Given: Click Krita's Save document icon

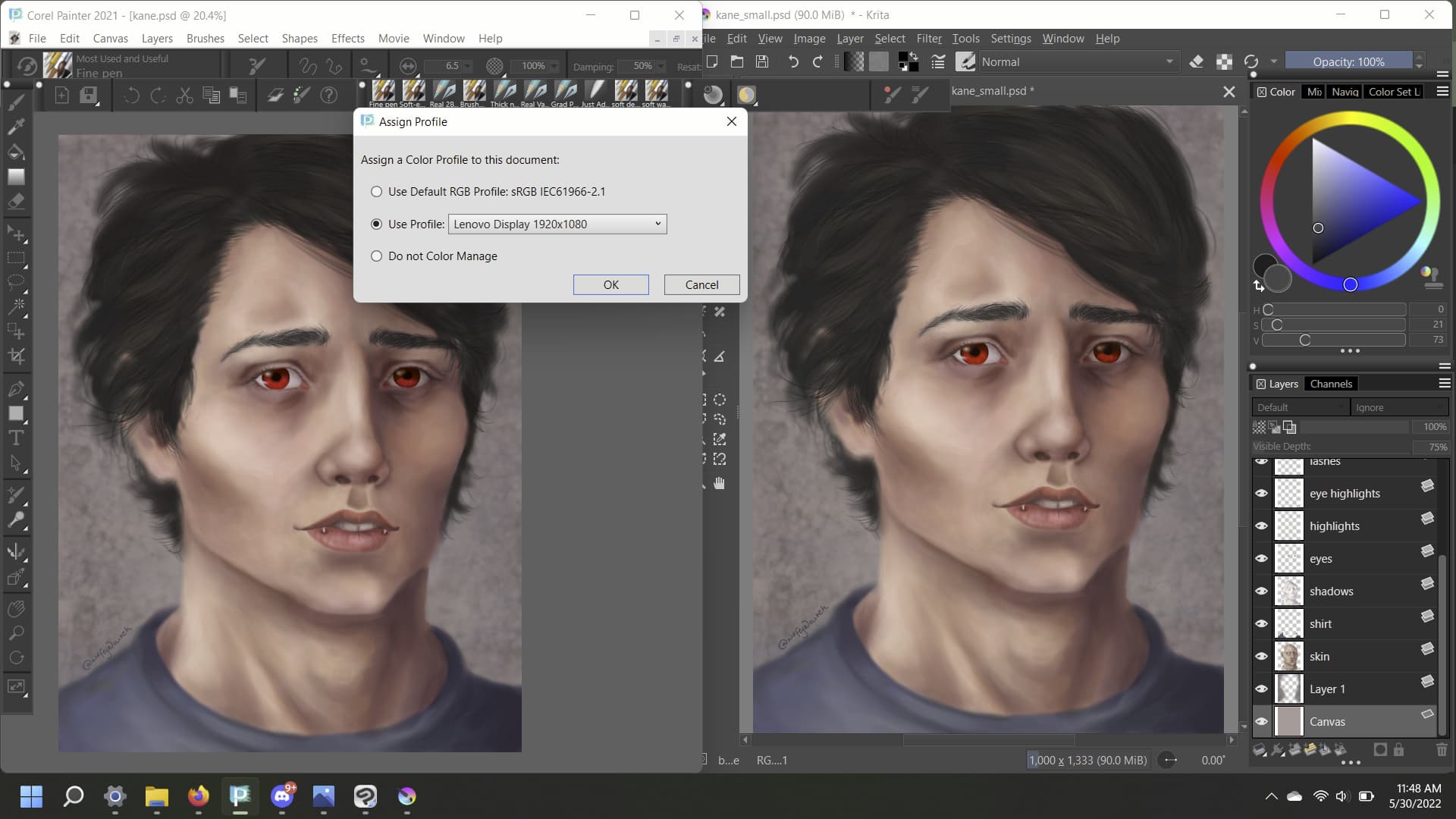Looking at the screenshot, I should point(762,62).
